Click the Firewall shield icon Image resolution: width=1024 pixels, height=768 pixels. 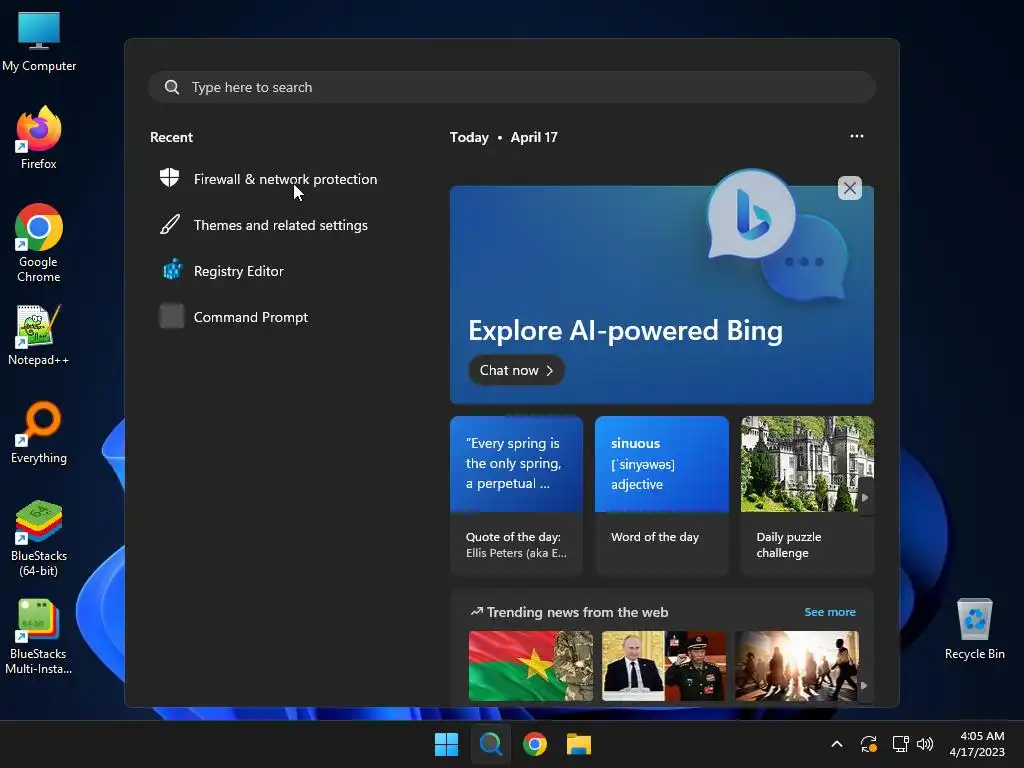(170, 177)
